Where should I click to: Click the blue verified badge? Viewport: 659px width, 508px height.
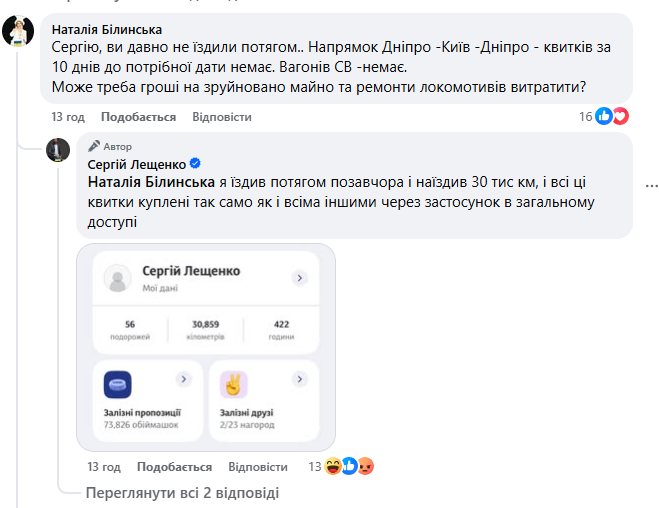click(196, 163)
